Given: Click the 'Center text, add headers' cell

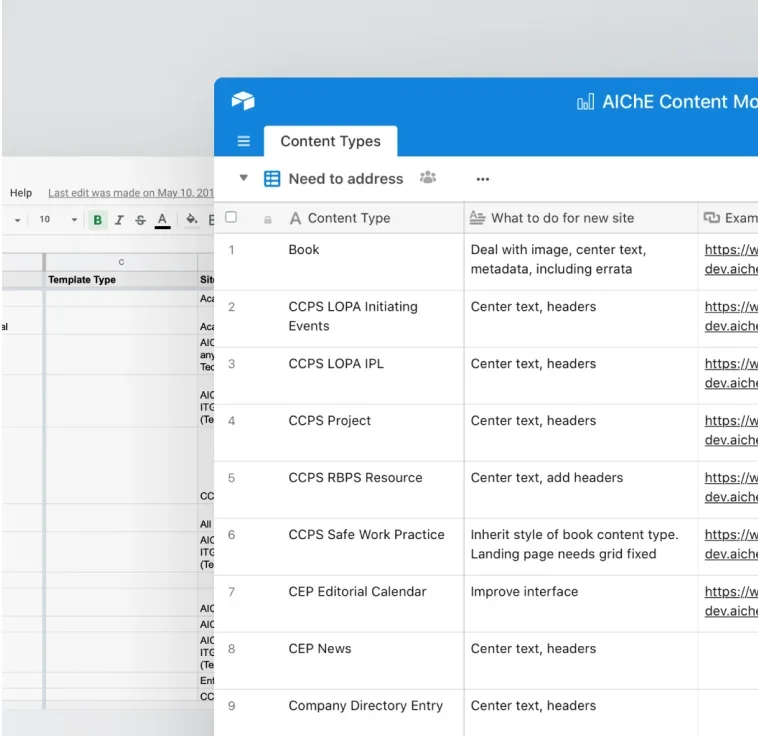Looking at the screenshot, I should pos(581,490).
